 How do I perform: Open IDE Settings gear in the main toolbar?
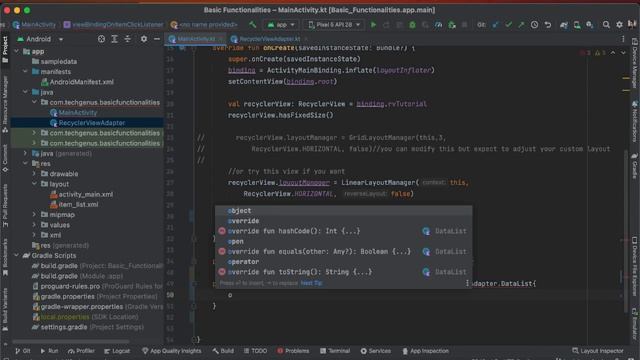click(619, 25)
